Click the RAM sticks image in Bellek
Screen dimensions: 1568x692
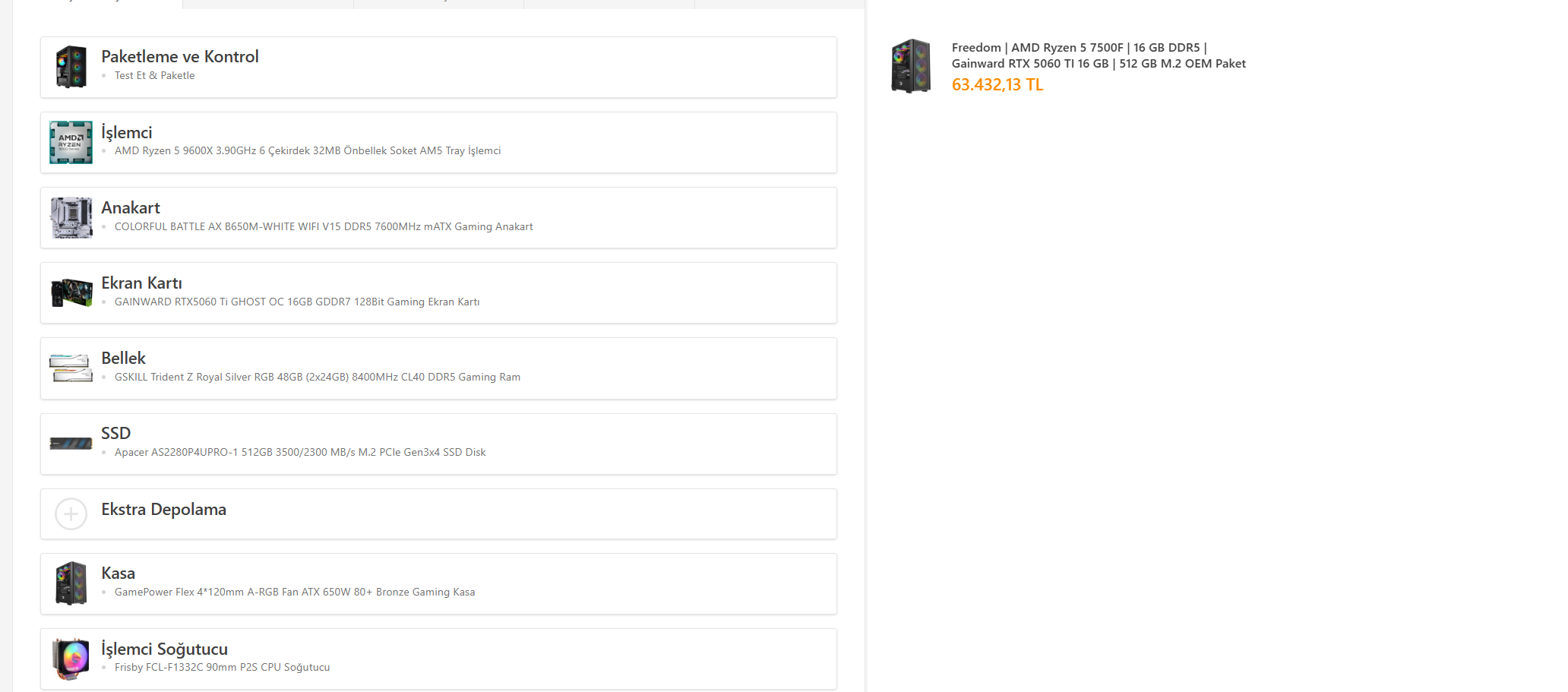click(71, 368)
